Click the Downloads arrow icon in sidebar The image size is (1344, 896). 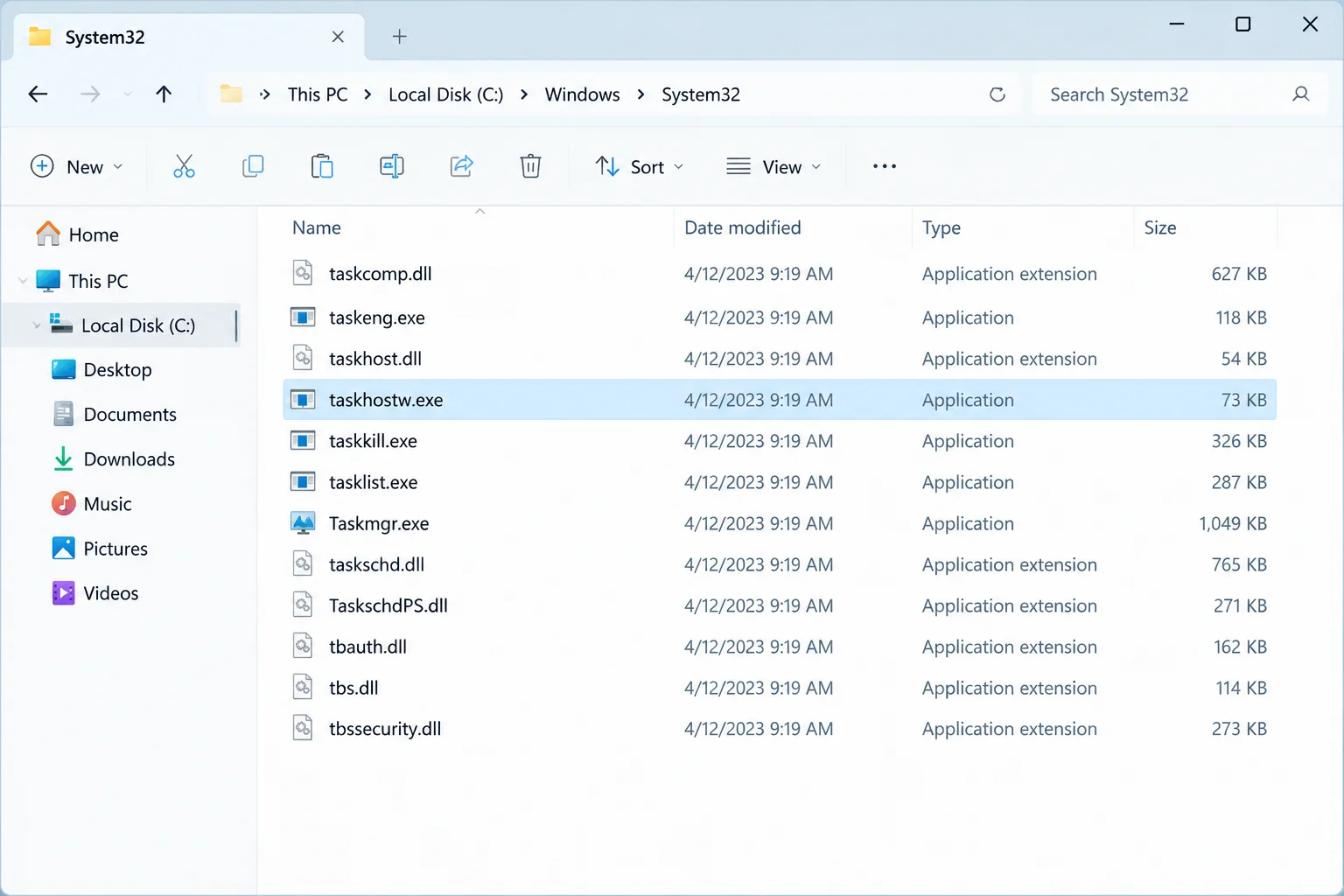point(64,459)
